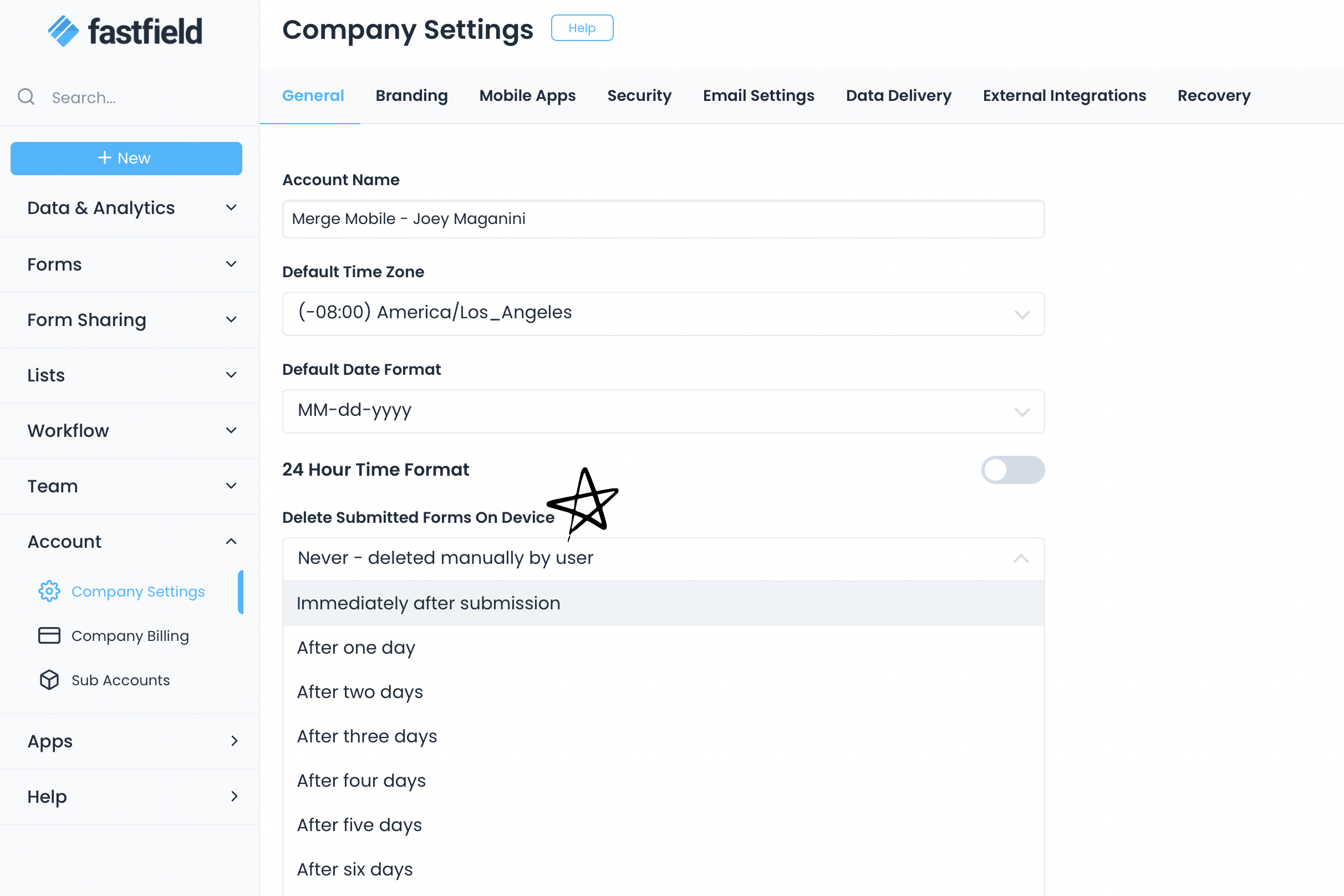Open the Default Time Zone dropdown
Image resolution: width=1344 pixels, height=896 pixels.
[x=663, y=314]
